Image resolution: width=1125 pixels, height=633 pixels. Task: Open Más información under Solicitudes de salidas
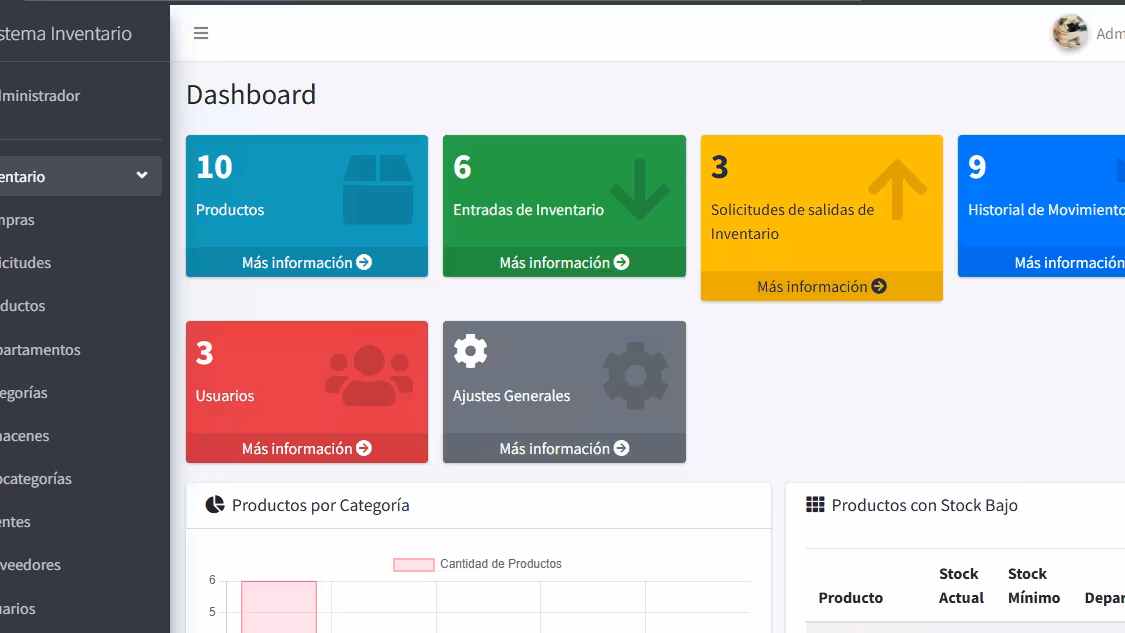coord(822,286)
